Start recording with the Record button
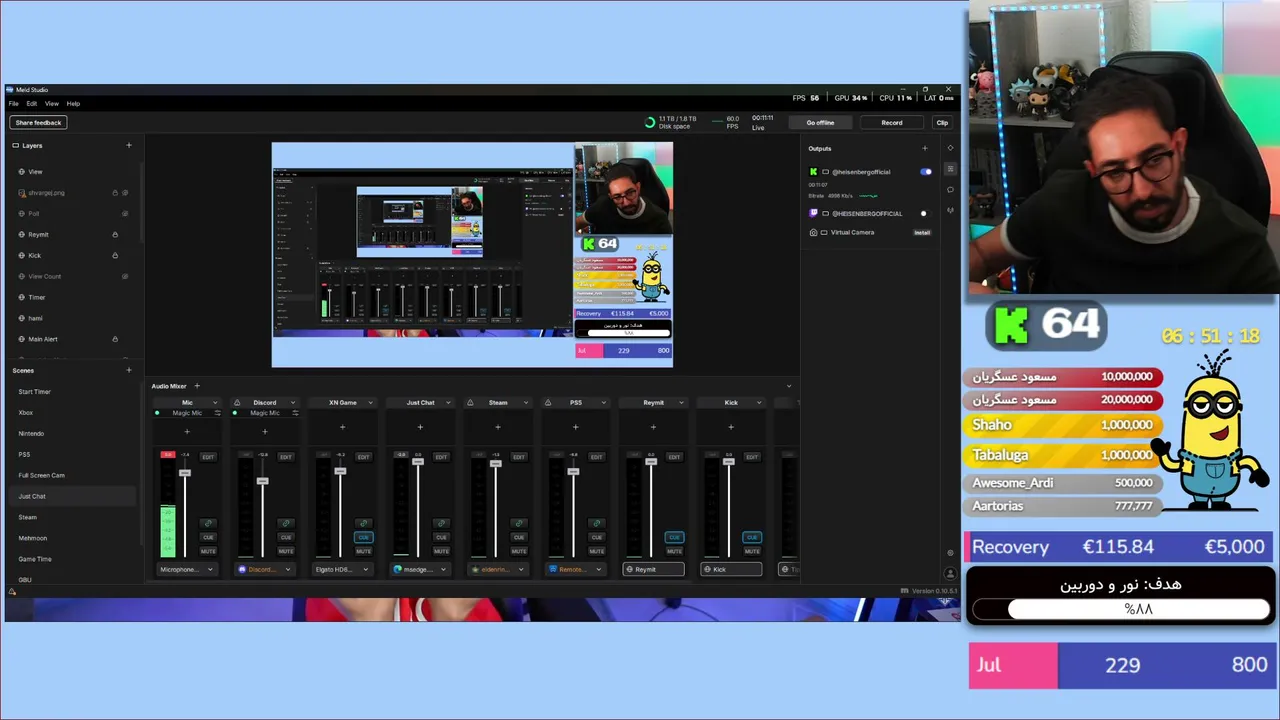The height and width of the screenshot is (720, 1280). pos(891,123)
